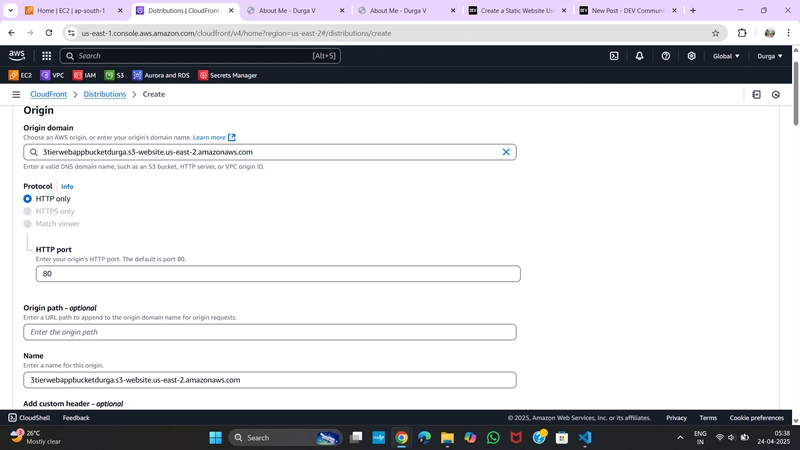The width and height of the screenshot is (800, 450).
Task: Open the CloudShell icon in top navigation
Action: click(x=614, y=56)
